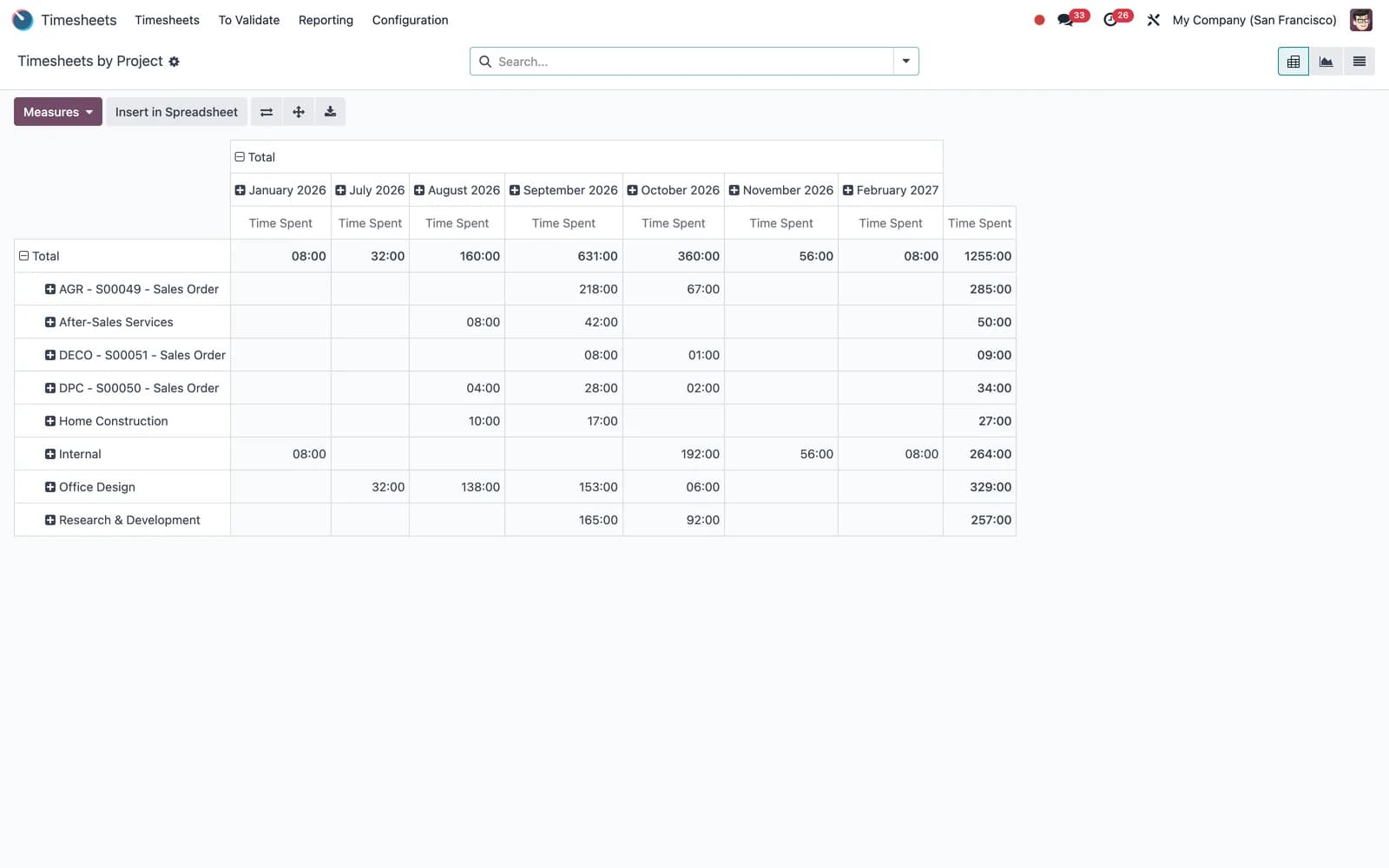Open the Reporting menu
Viewport: 1389px width, 868px height.
coord(326,20)
